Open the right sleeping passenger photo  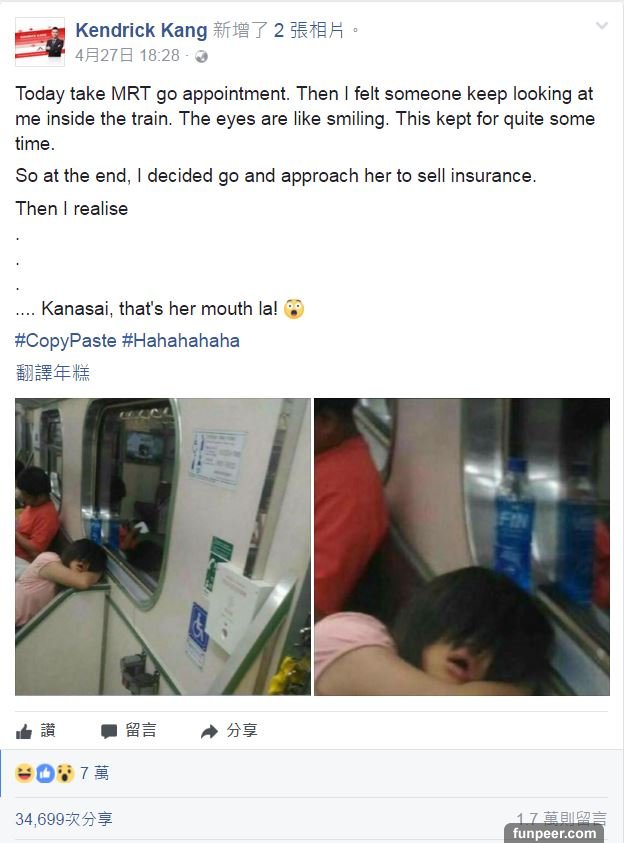[462, 546]
